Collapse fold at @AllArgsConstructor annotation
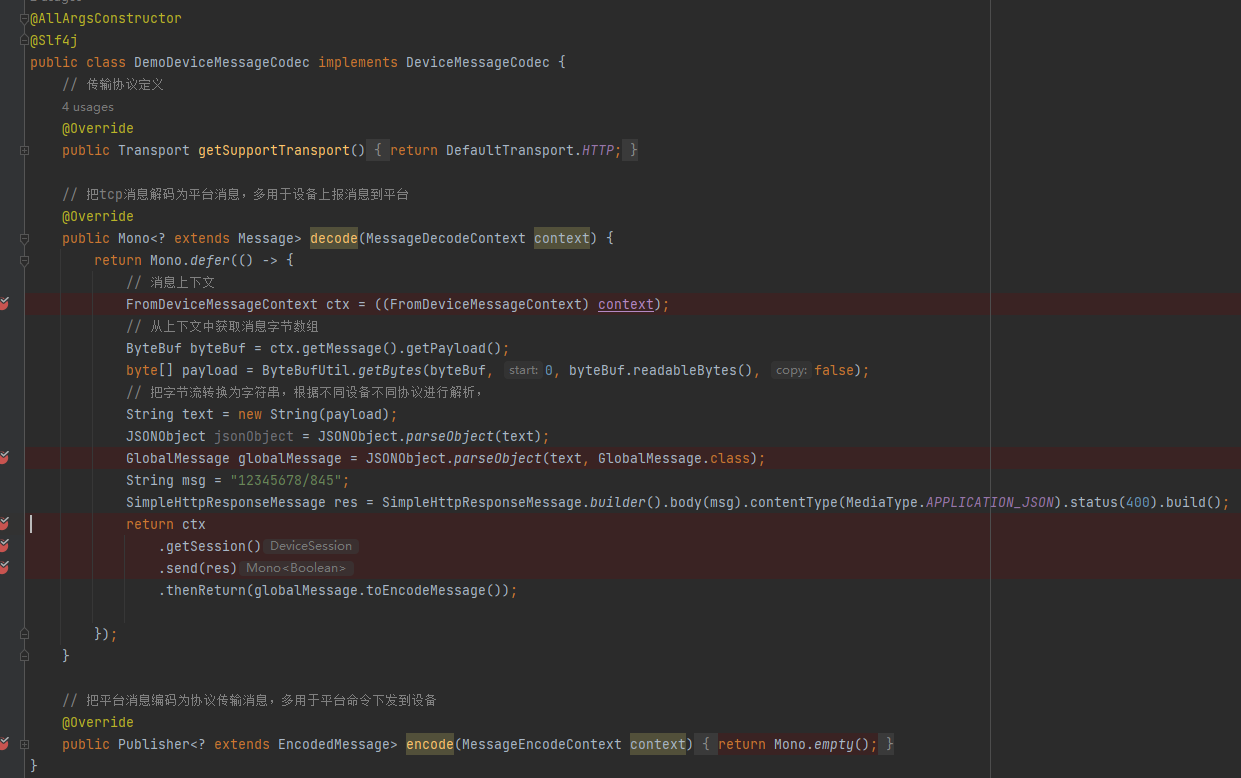Image resolution: width=1241 pixels, height=778 pixels. (24, 18)
